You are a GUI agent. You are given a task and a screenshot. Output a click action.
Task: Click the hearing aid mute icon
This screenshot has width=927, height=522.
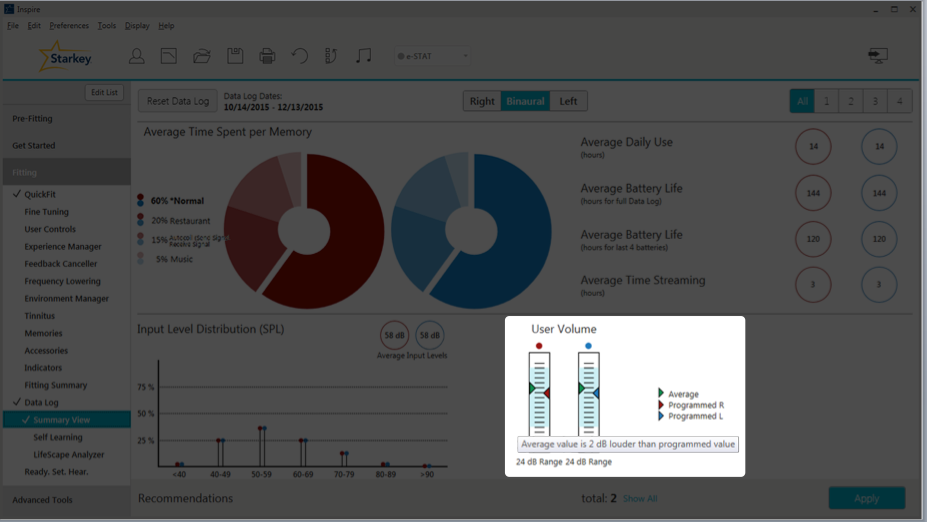331,56
